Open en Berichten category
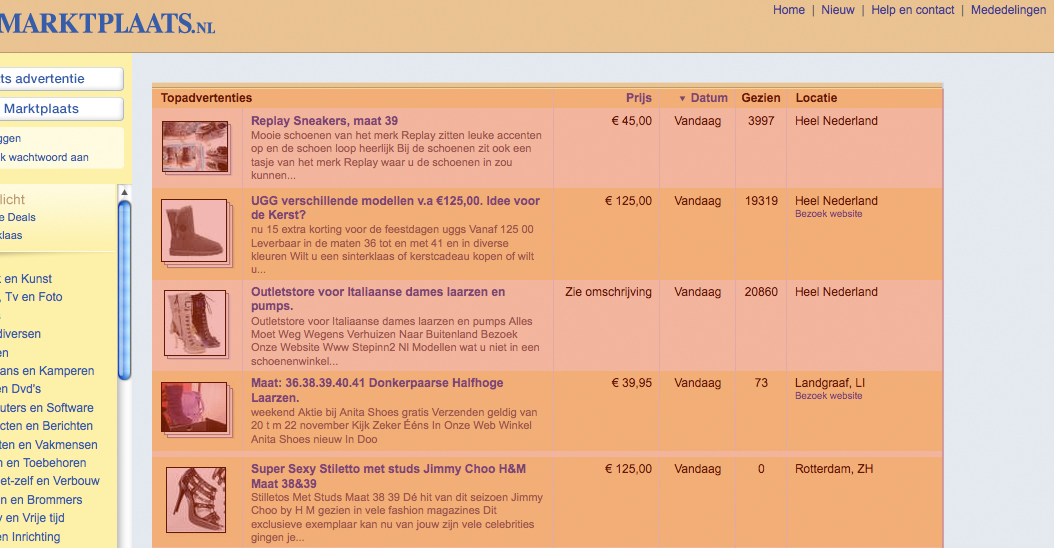Image resolution: width=1054 pixels, height=548 pixels. tap(46, 426)
